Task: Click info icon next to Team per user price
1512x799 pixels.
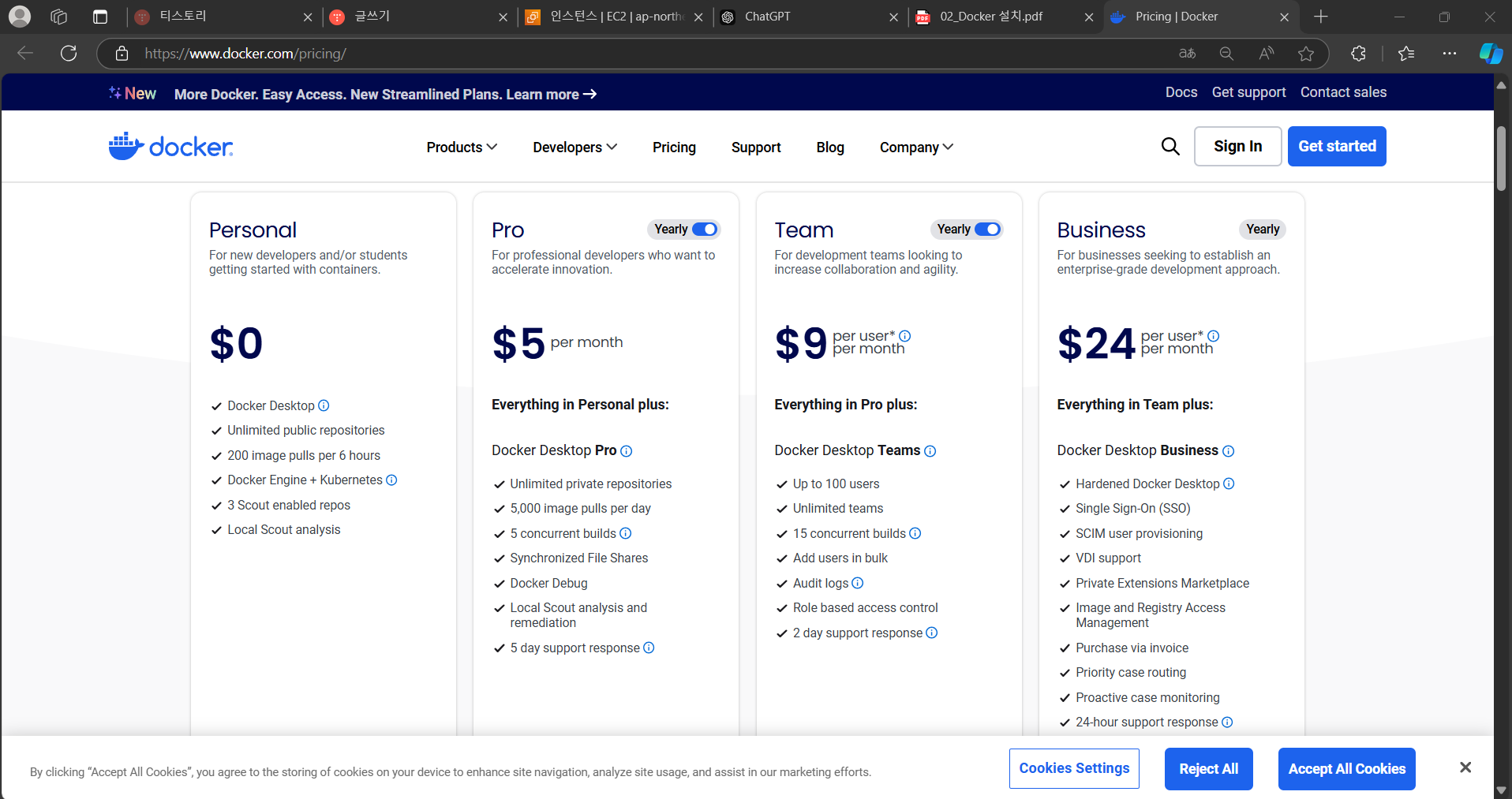Action: tap(905, 335)
